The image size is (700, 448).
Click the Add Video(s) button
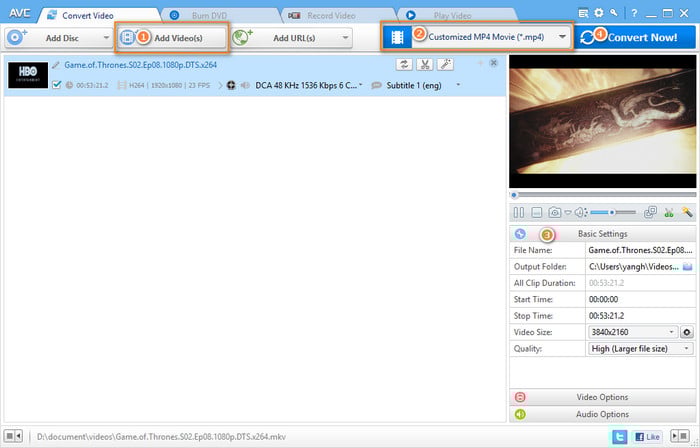click(172, 38)
